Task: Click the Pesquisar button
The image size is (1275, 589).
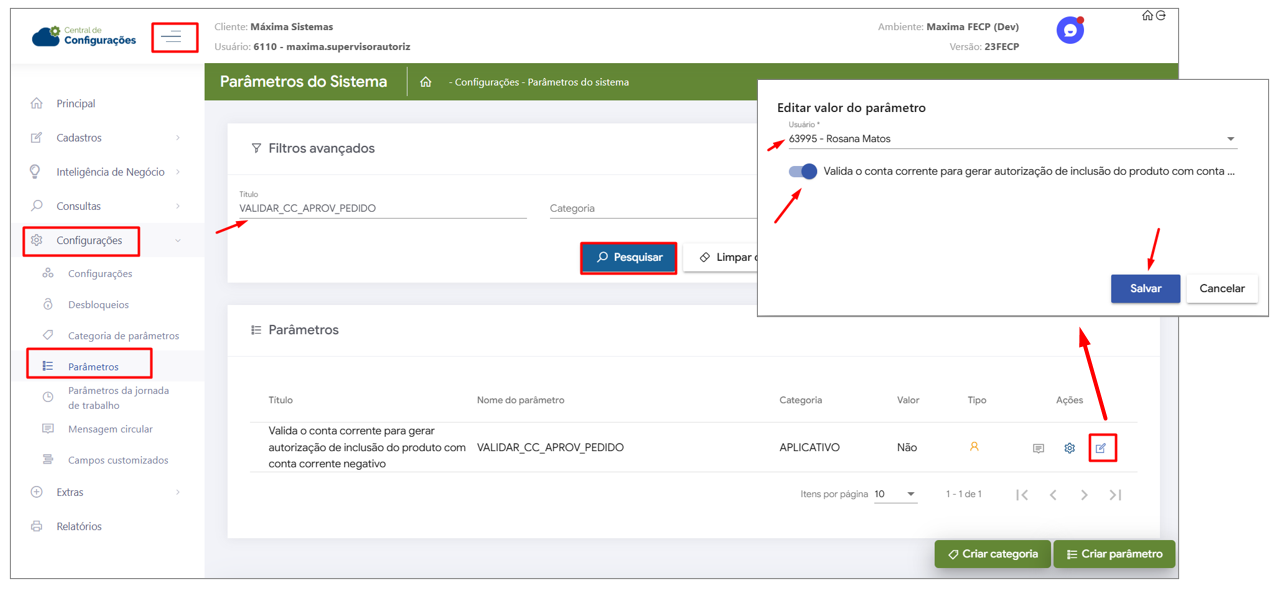Action: tap(629, 257)
